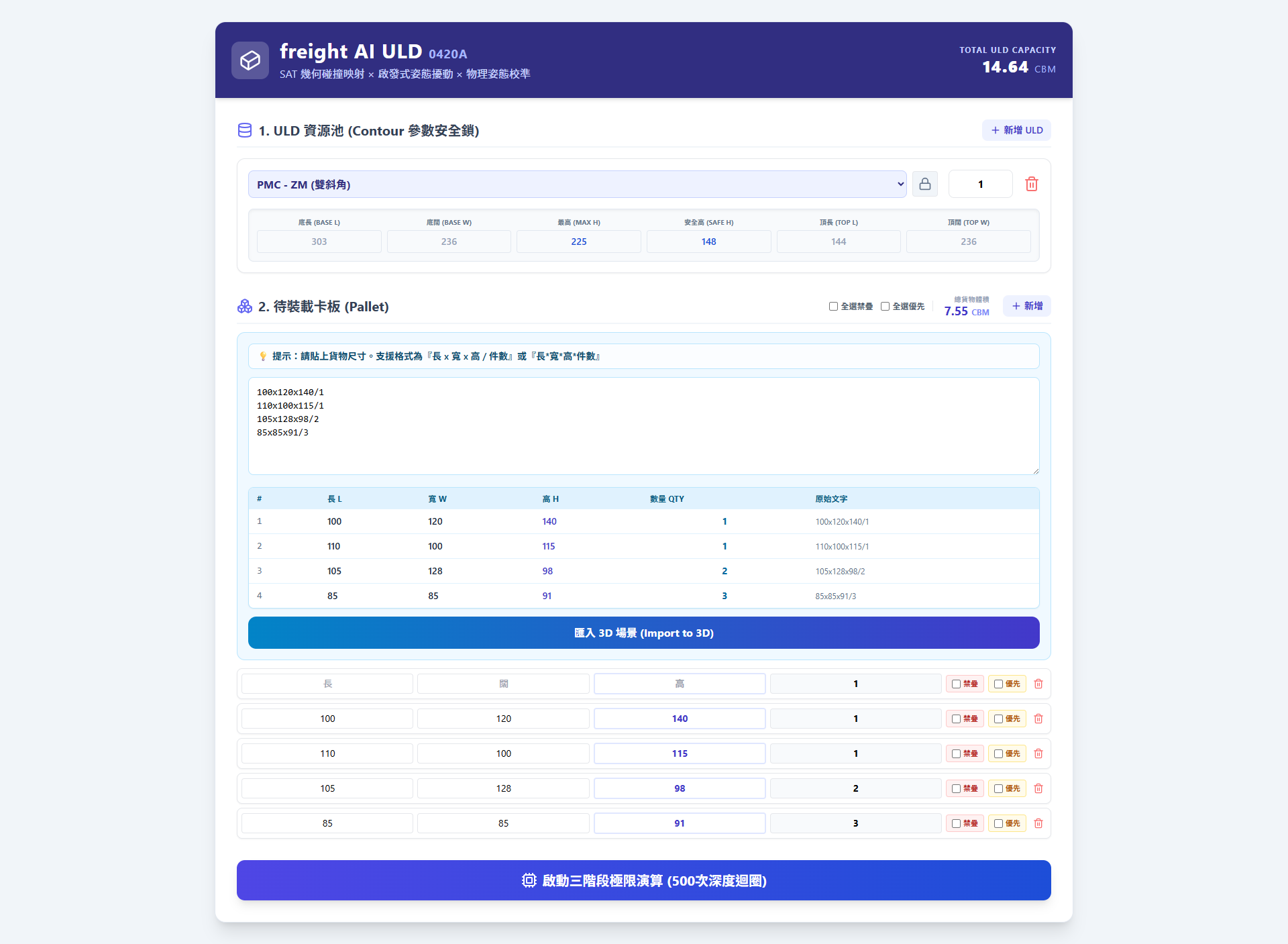Image resolution: width=1288 pixels, height=944 pixels.
Task: Enable 禁疊 for the 100x120x140 row
Action: (x=956, y=719)
